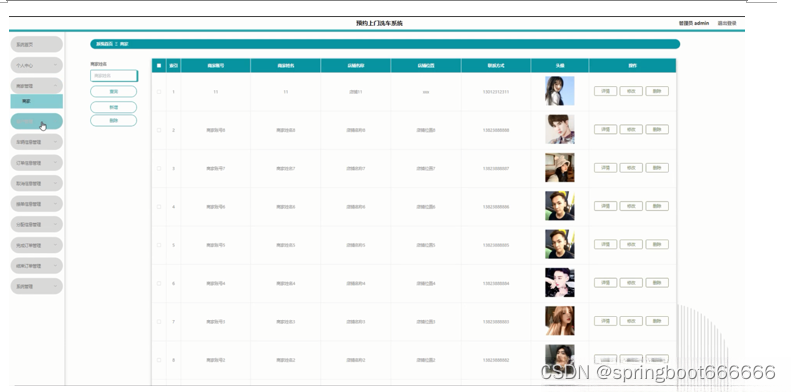
Task: Tick the checkbox for row 3
Action: click(159, 169)
